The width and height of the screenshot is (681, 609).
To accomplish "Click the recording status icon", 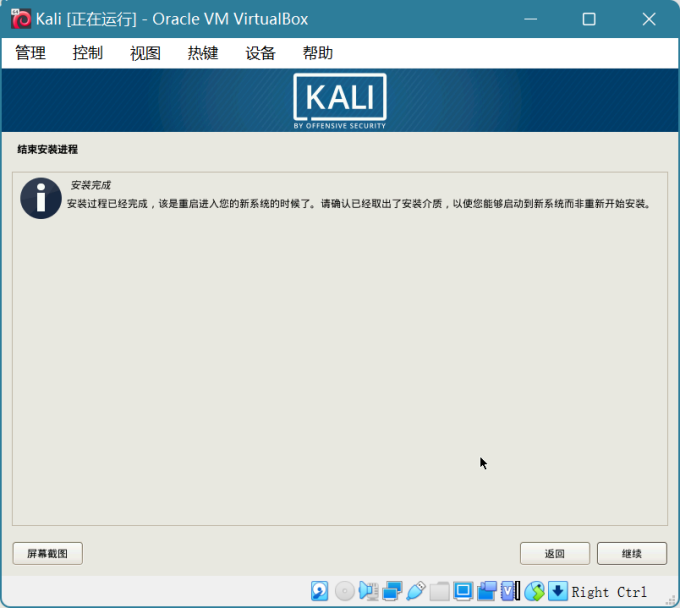I will click(x=487, y=591).
